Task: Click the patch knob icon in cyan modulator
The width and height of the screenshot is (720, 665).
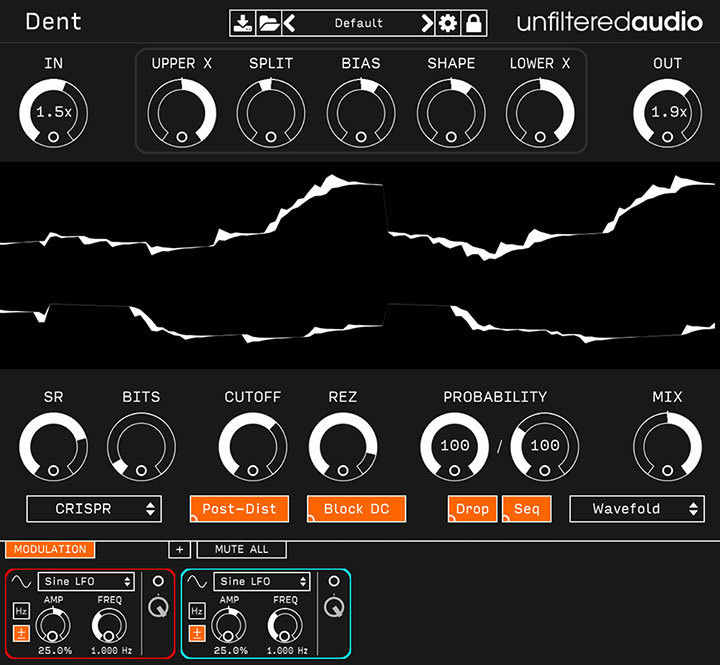Action: tap(334, 607)
